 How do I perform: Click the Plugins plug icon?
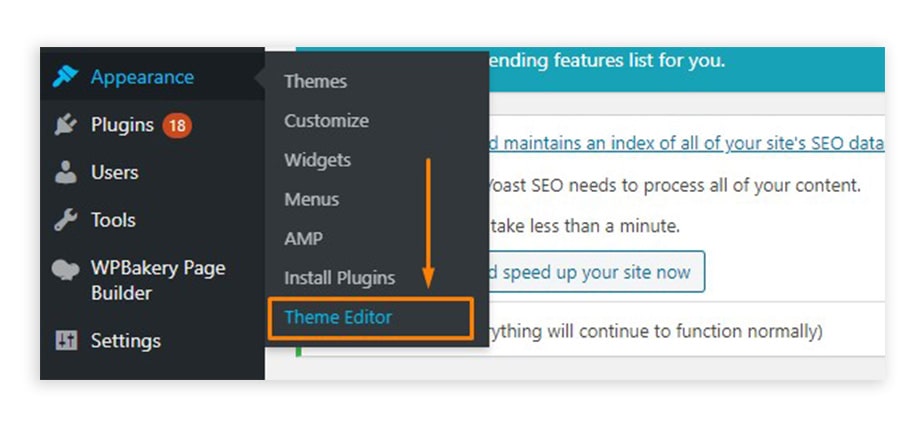pos(66,125)
